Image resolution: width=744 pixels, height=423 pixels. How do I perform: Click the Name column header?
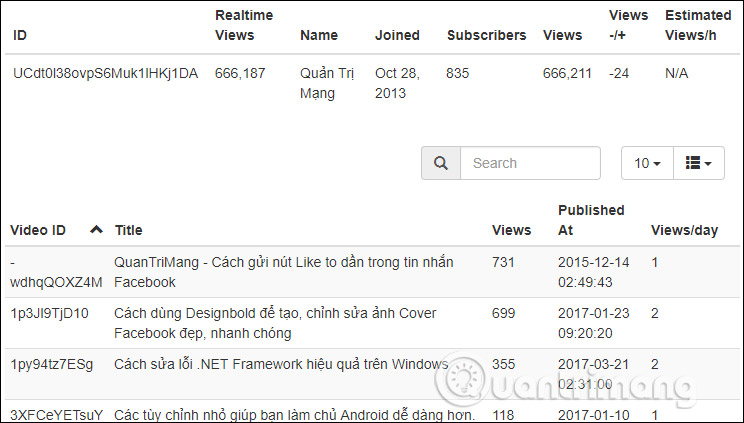click(x=319, y=35)
